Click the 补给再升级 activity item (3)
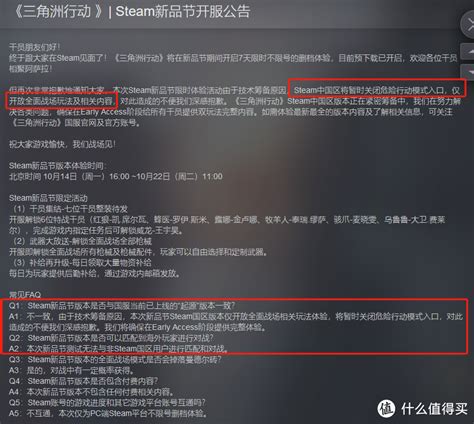The image size is (474, 424). 82,263
